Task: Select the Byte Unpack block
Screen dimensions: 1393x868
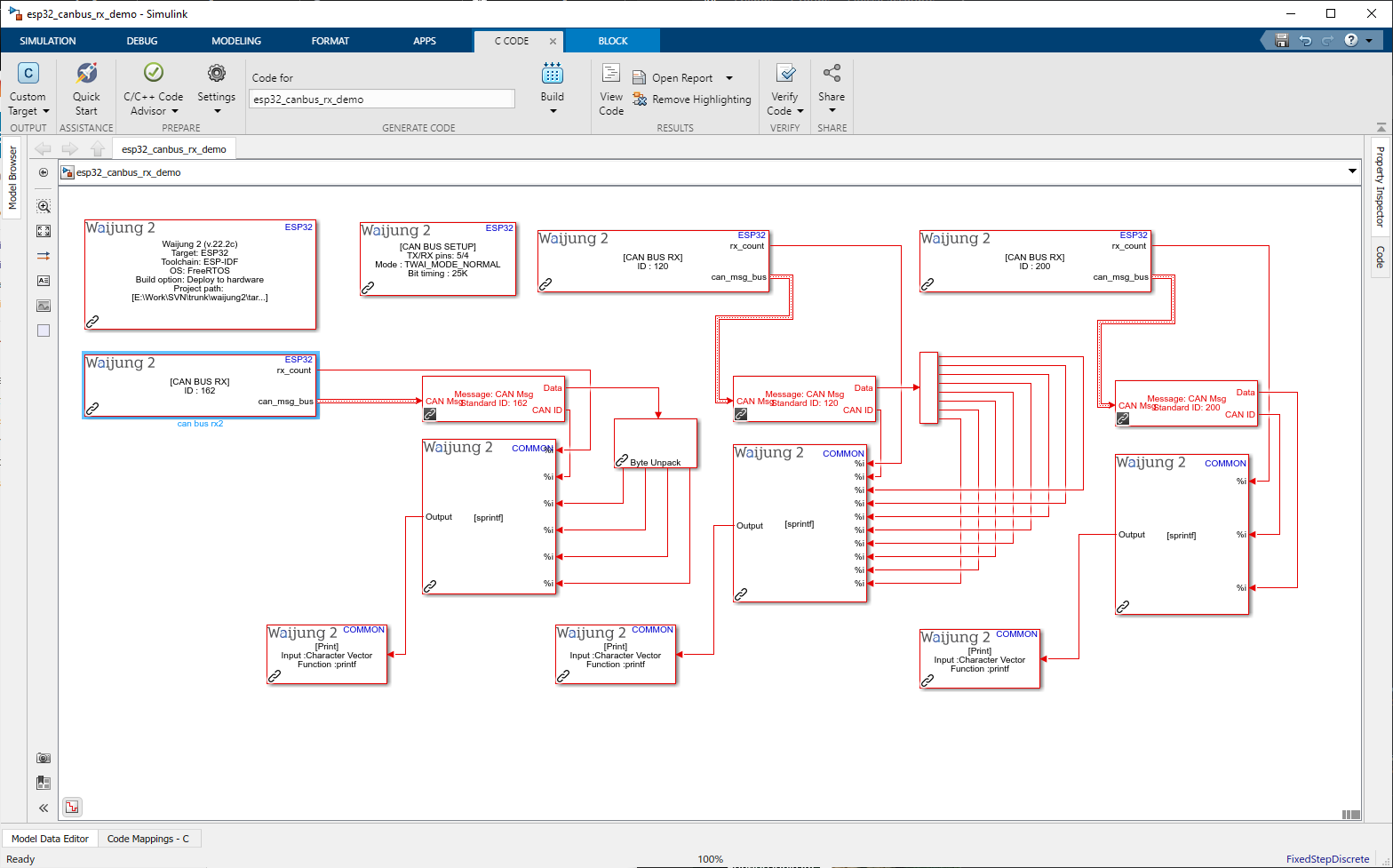Action: pos(656,443)
